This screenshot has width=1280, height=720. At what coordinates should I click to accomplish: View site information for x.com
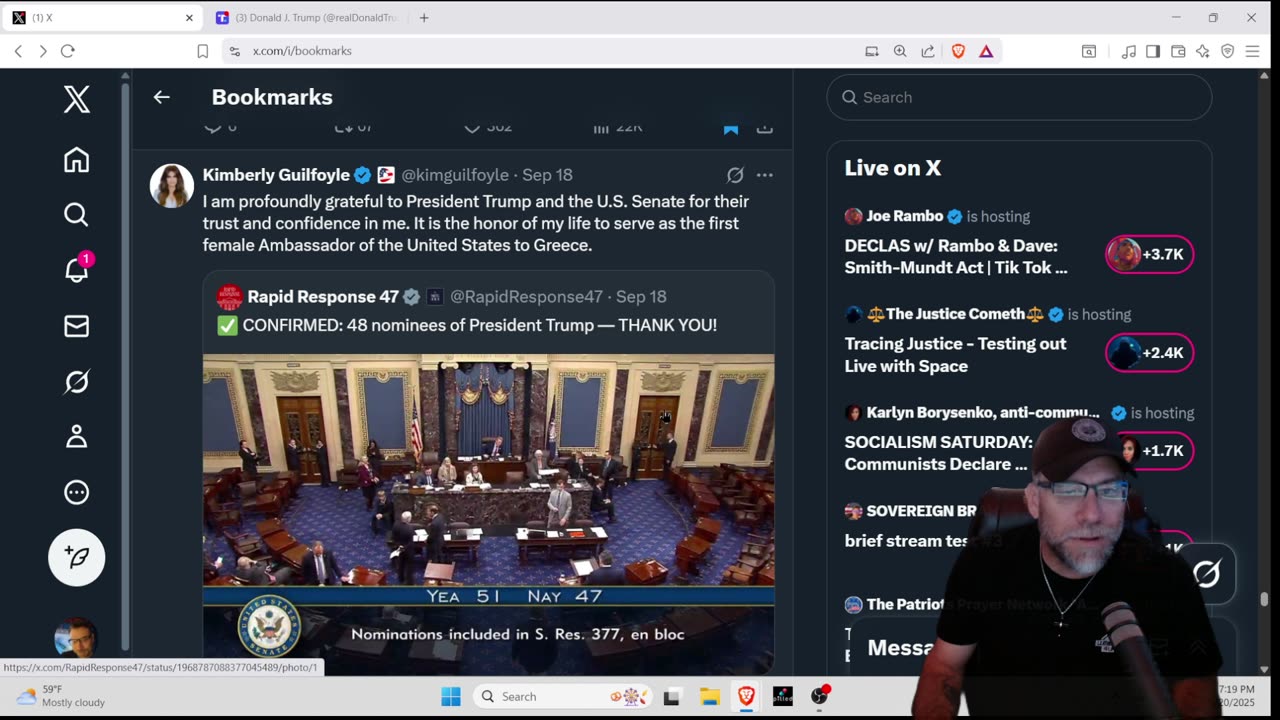[235, 51]
